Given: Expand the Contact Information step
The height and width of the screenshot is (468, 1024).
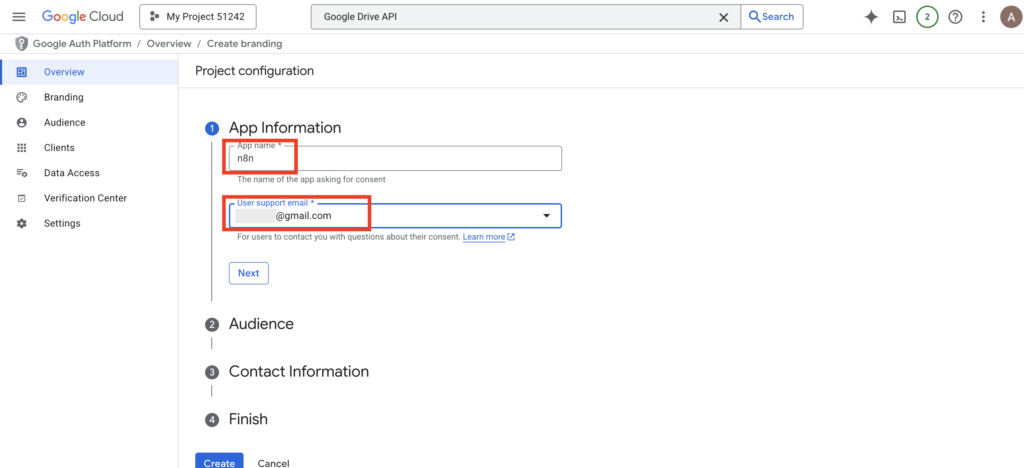Looking at the screenshot, I should click(x=298, y=371).
